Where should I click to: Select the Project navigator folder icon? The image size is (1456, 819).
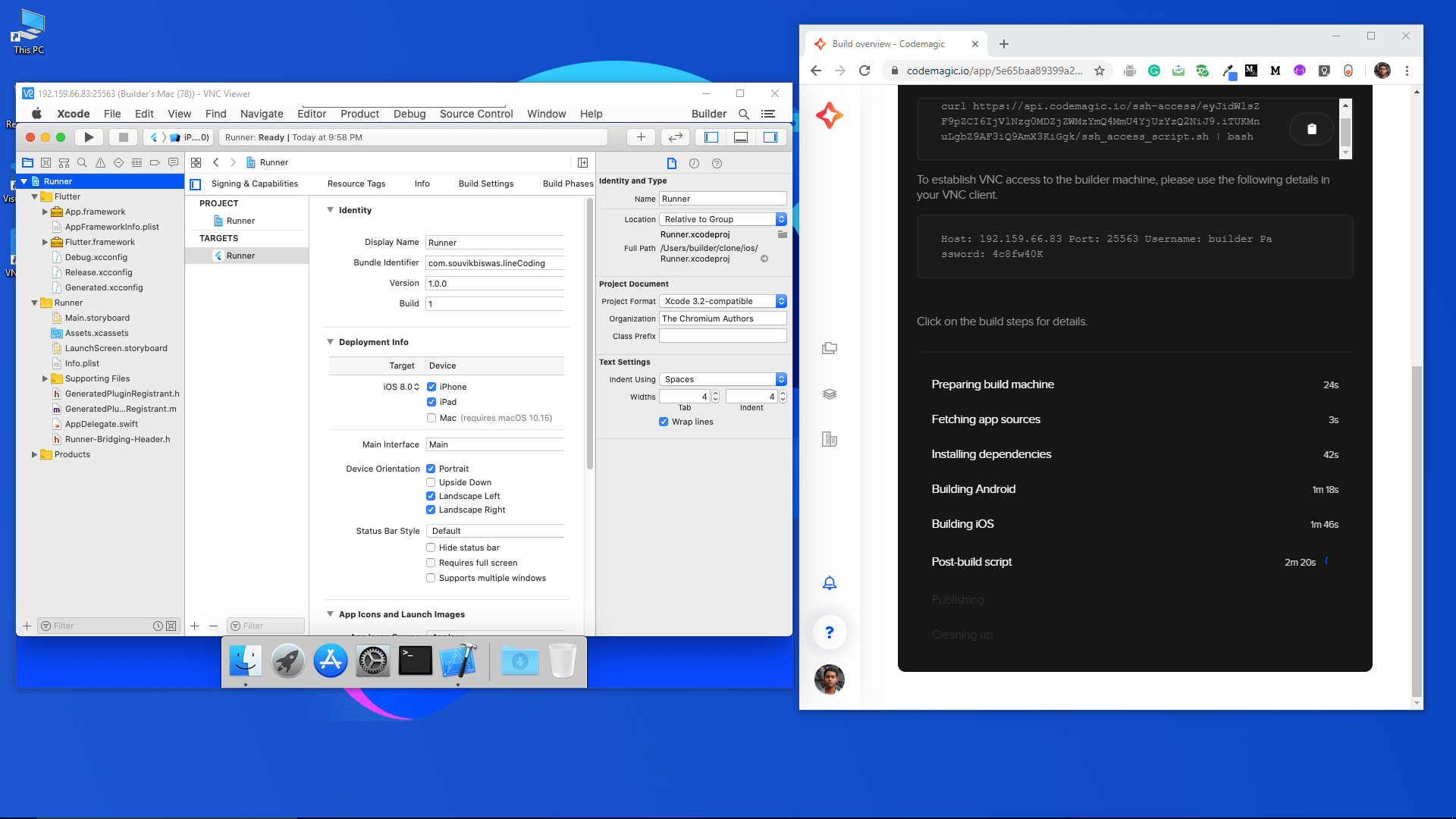[28, 162]
